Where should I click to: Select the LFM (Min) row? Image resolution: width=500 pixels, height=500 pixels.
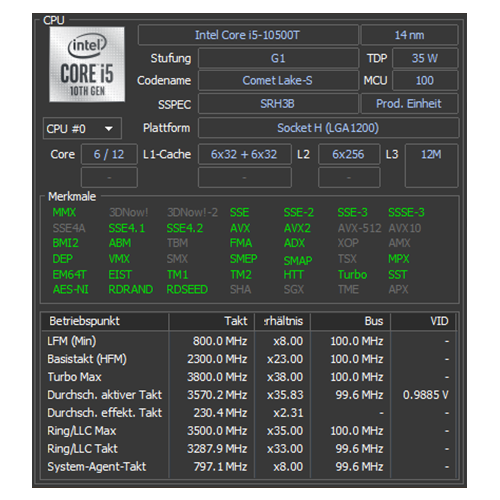tap(249, 341)
